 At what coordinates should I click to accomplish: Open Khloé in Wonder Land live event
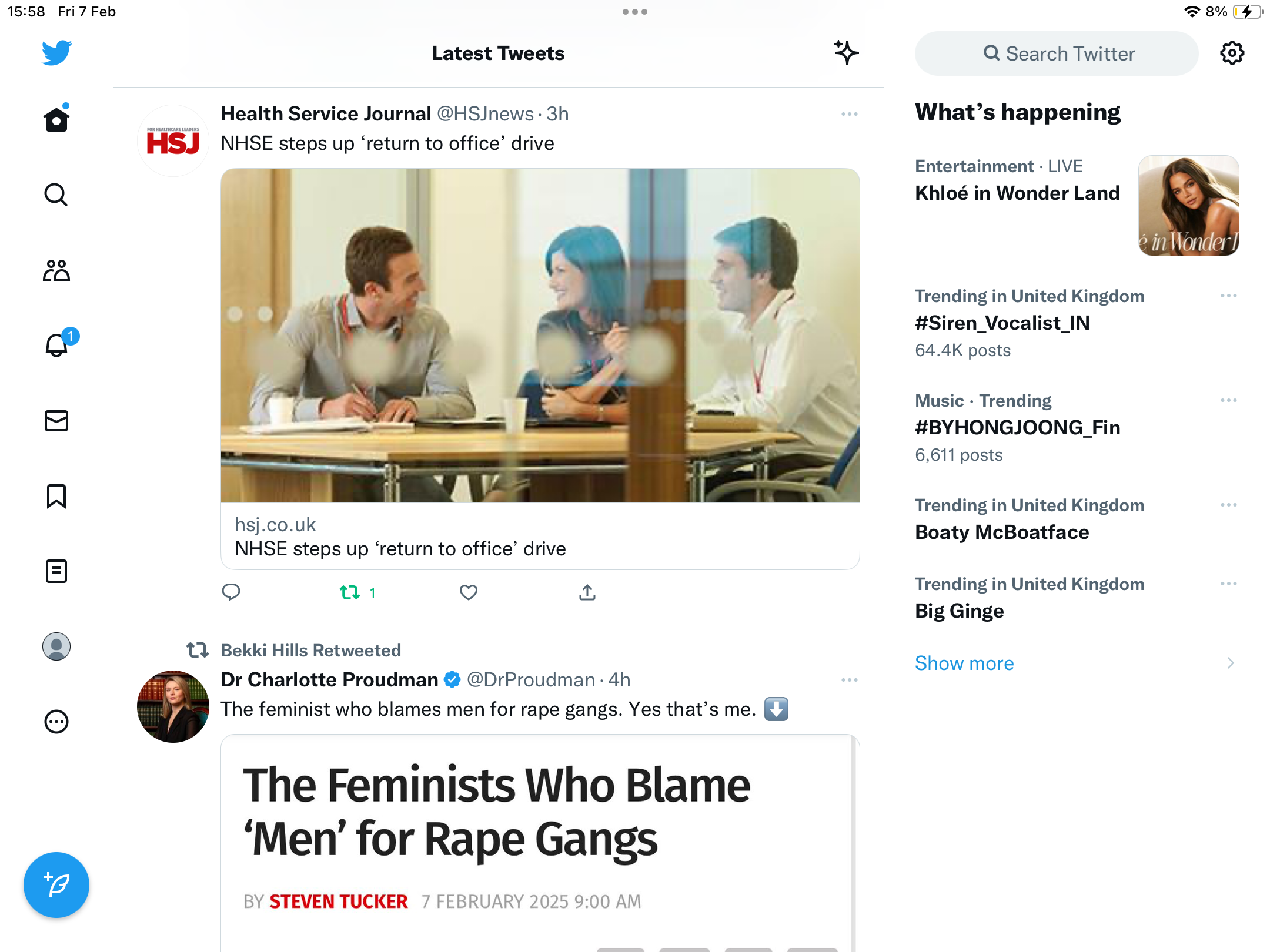pyautogui.click(x=1017, y=193)
